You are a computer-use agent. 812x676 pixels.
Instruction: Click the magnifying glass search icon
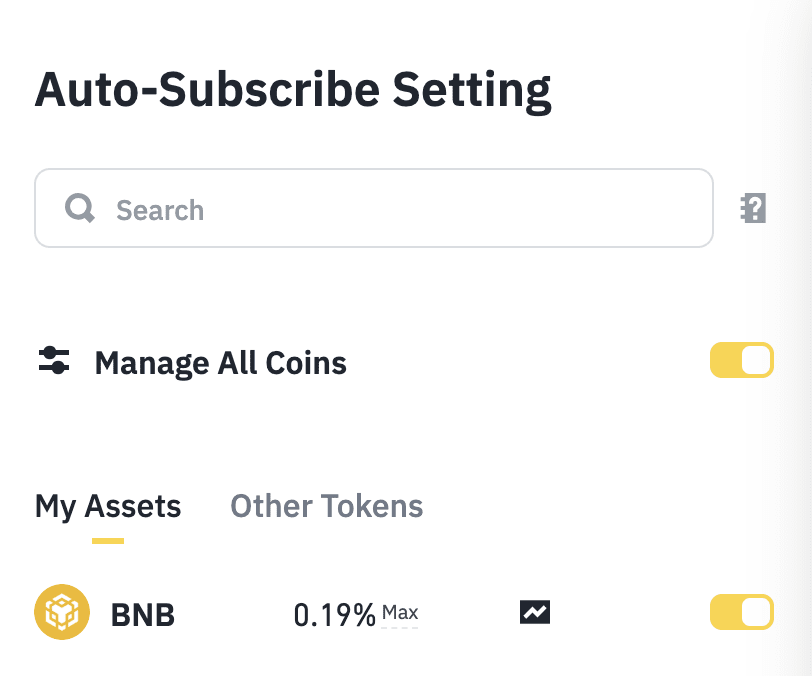80,209
